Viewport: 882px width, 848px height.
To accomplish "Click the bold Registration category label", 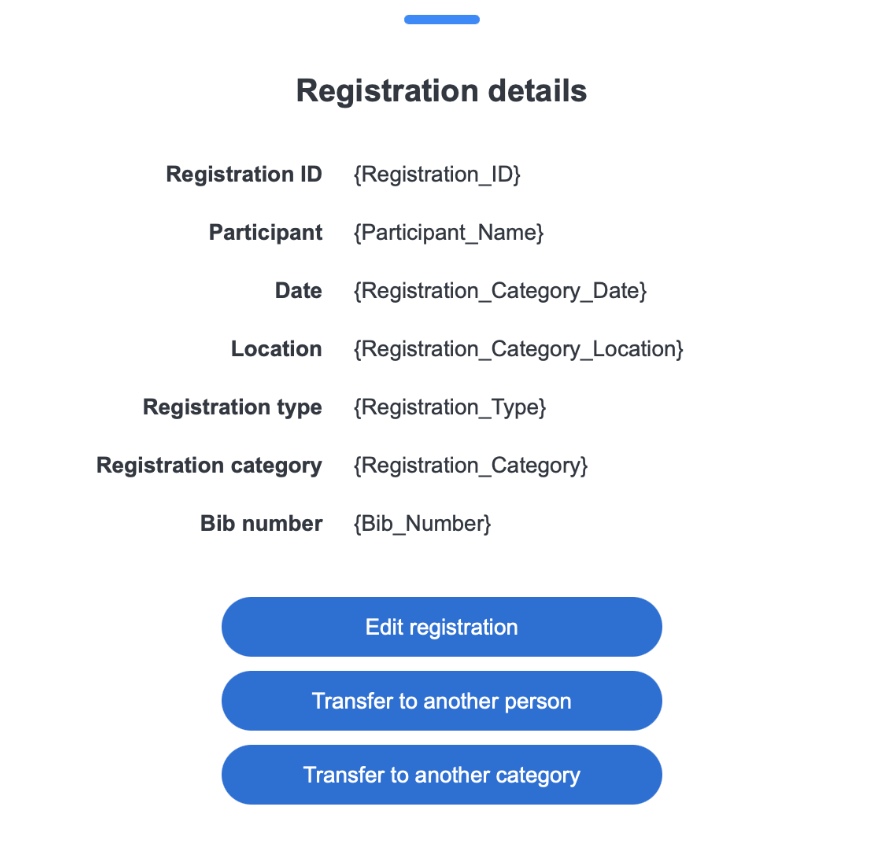I will (209, 465).
